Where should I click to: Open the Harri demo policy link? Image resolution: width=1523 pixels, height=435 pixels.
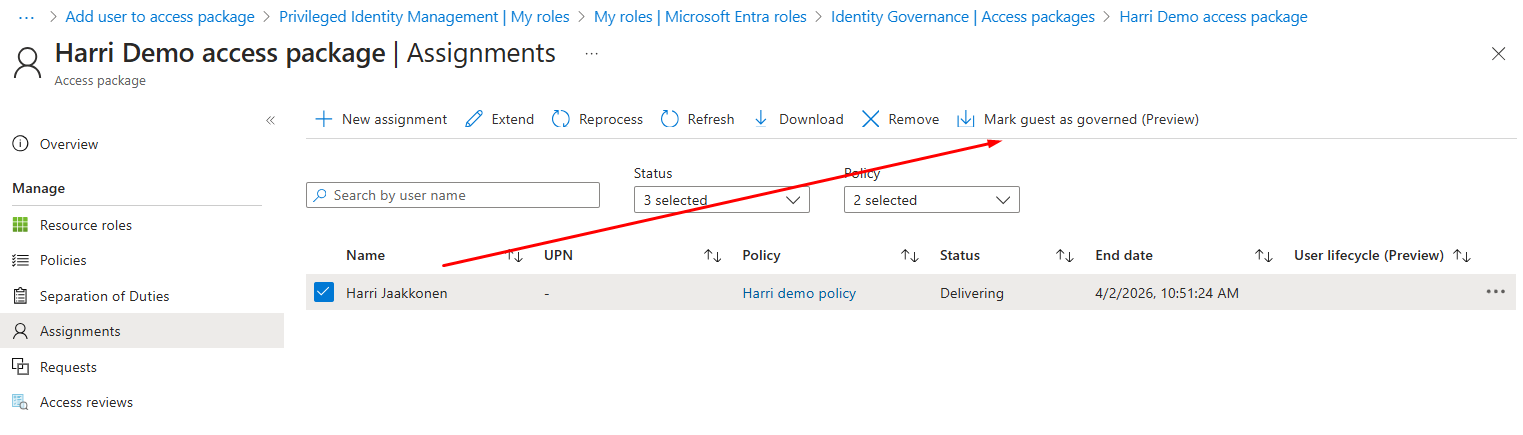pyautogui.click(x=799, y=293)
